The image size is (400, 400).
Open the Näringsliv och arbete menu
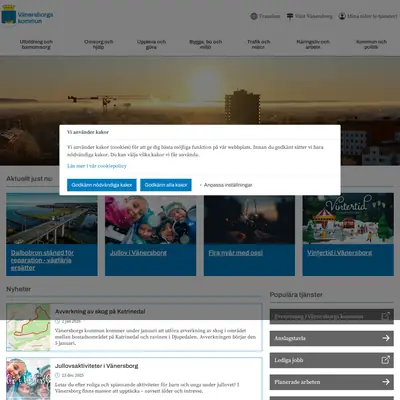[x=313, y=44]
